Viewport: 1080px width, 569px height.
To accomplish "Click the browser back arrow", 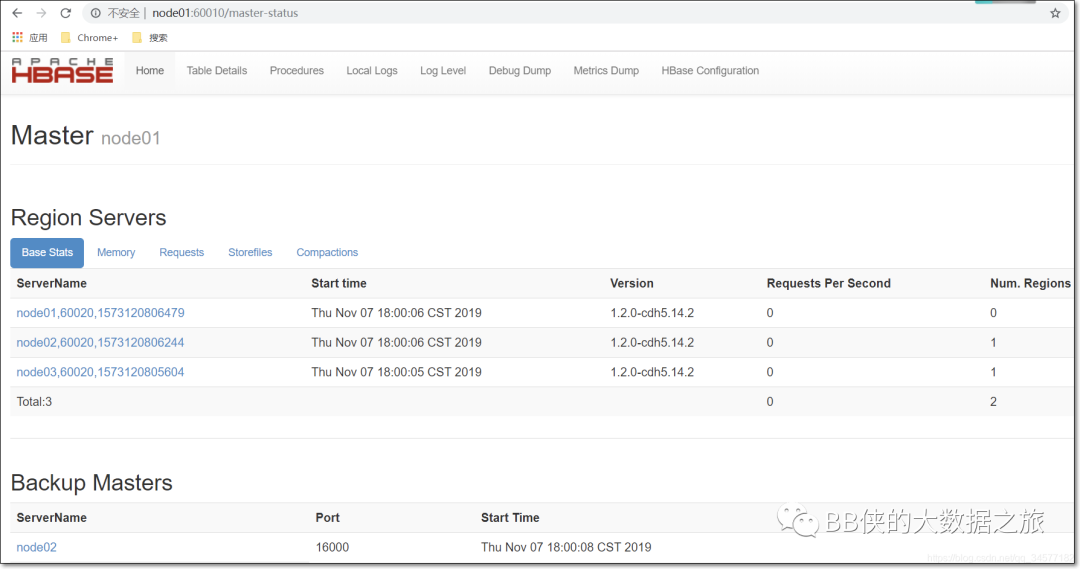I will coord(17,13).
